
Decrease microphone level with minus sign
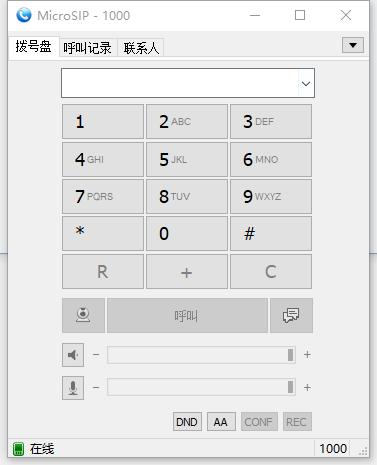96,387
